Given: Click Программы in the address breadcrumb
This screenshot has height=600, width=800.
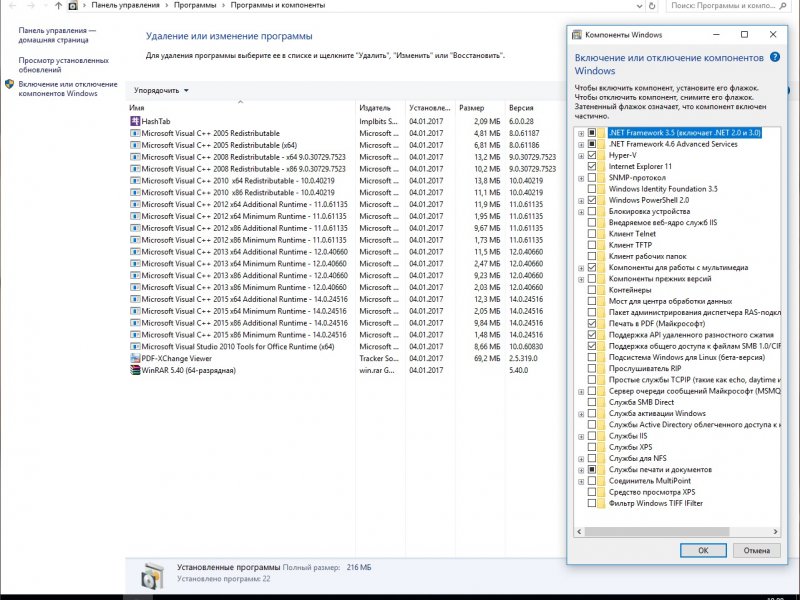Looking at the screenshot, I should (195, 5).
